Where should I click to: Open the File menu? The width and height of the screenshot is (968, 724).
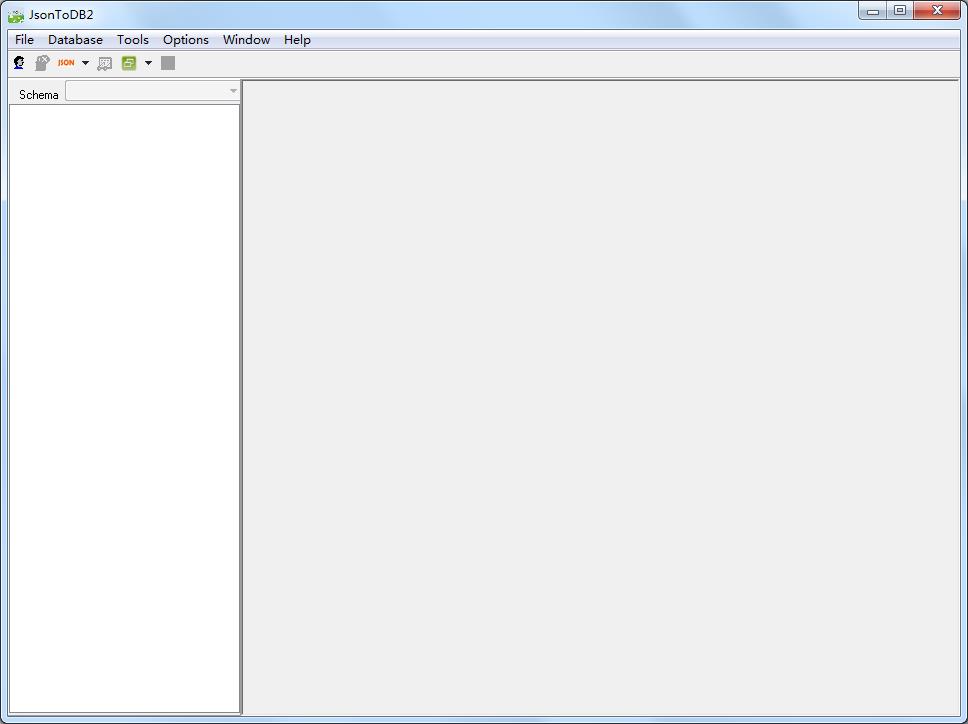click(x=23, y=39)
